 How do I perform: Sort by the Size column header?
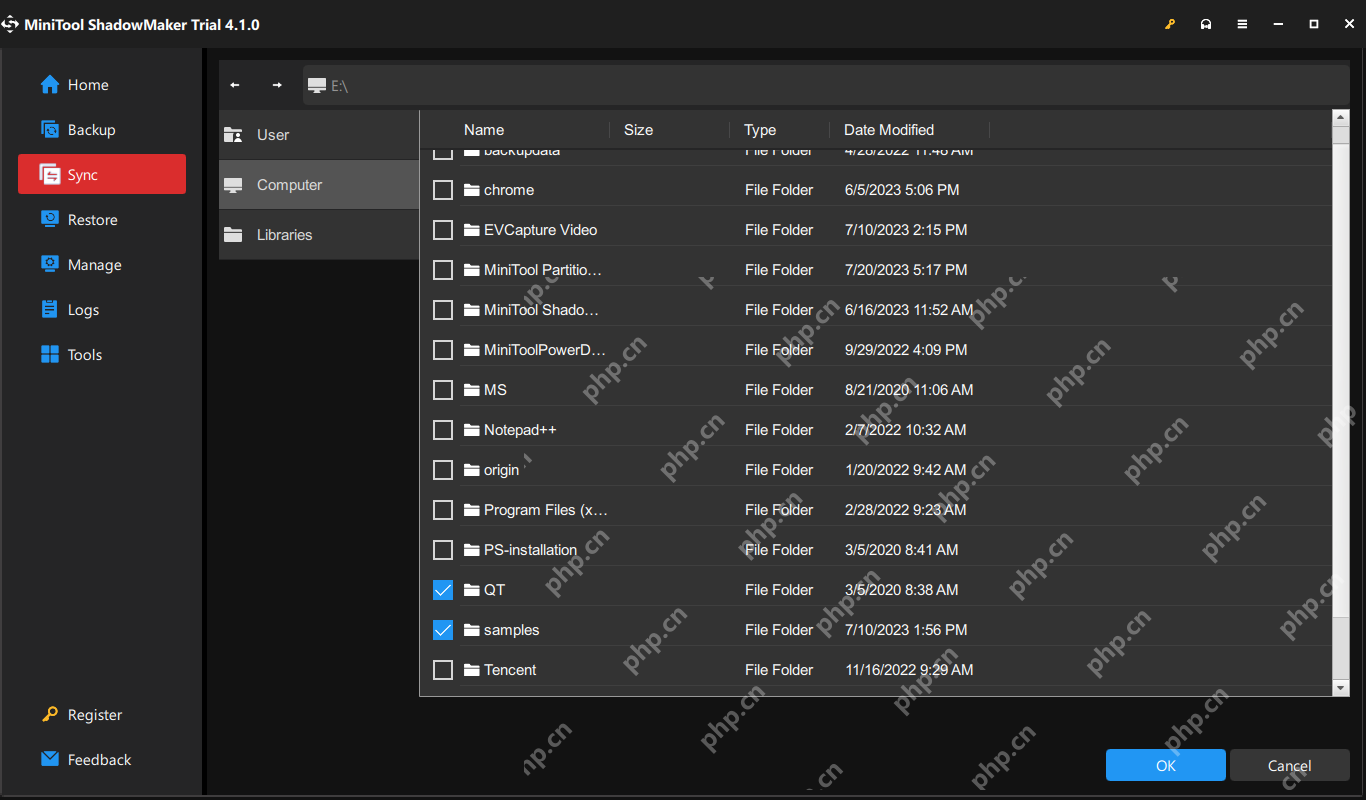(x=638, y=130)
